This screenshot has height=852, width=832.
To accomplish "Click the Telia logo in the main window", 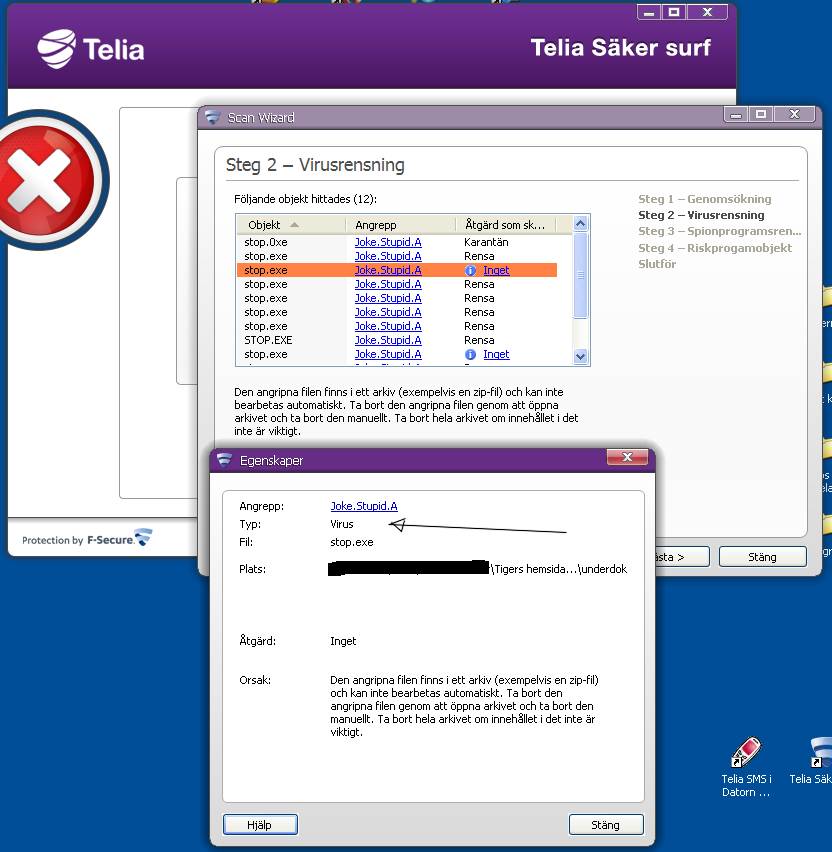I will coord(91,49).
